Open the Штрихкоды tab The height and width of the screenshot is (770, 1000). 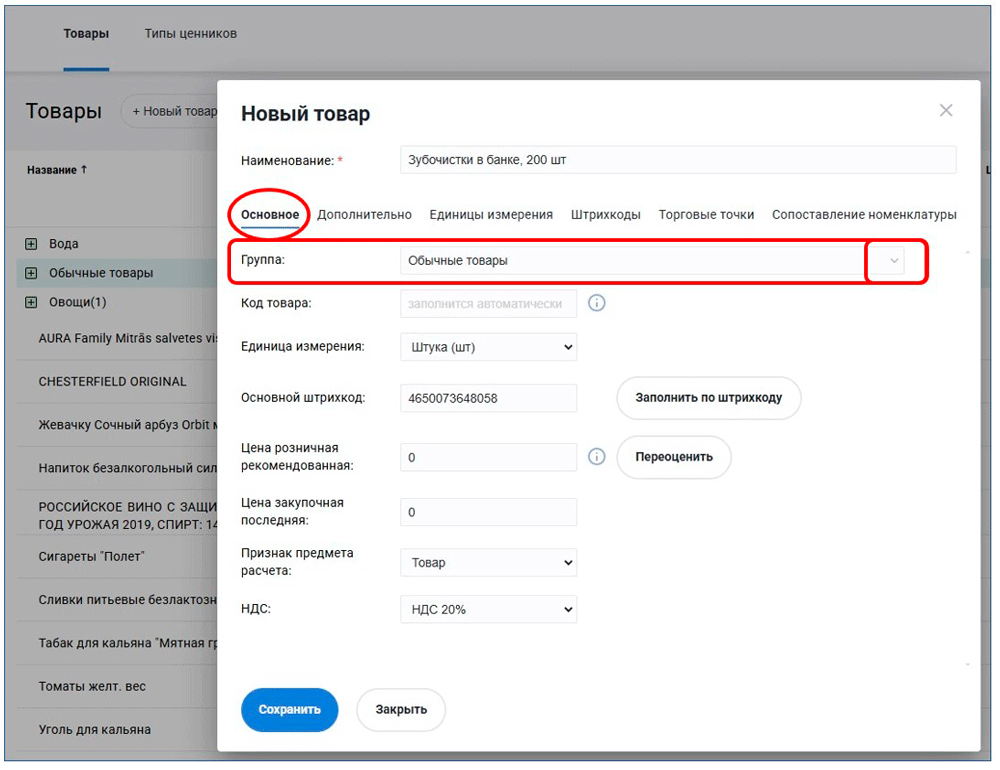click(x=605, y=215)
